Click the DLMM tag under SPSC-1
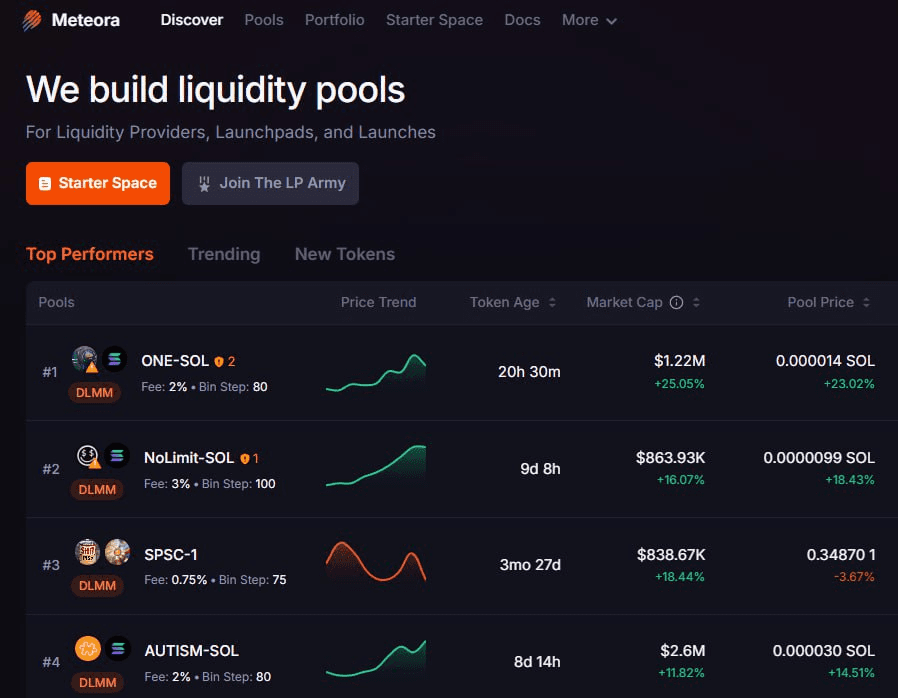898x698 pixels. 97,585
